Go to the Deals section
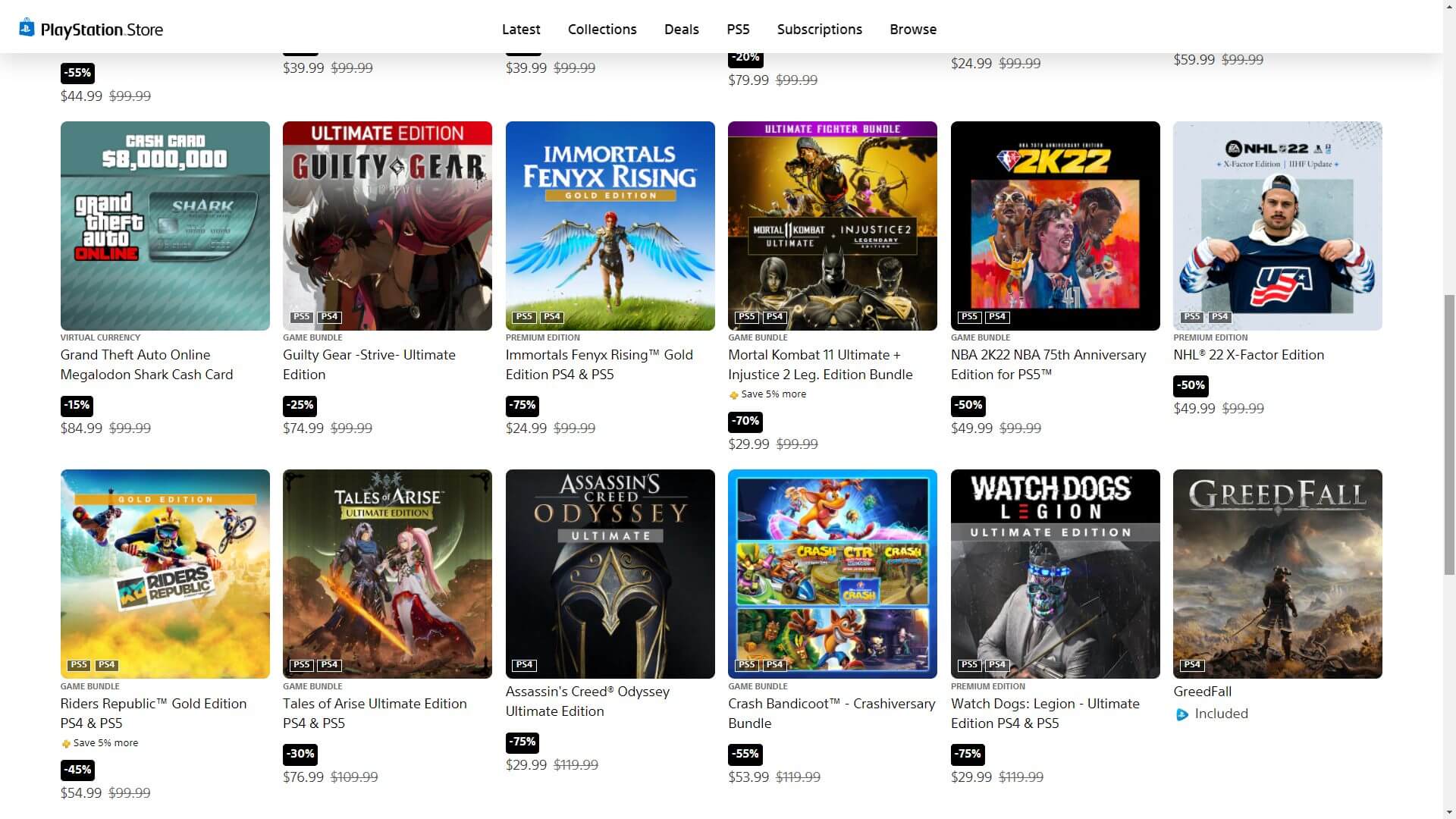Viewport: 1456px width, 819px height. click(681, 30)
